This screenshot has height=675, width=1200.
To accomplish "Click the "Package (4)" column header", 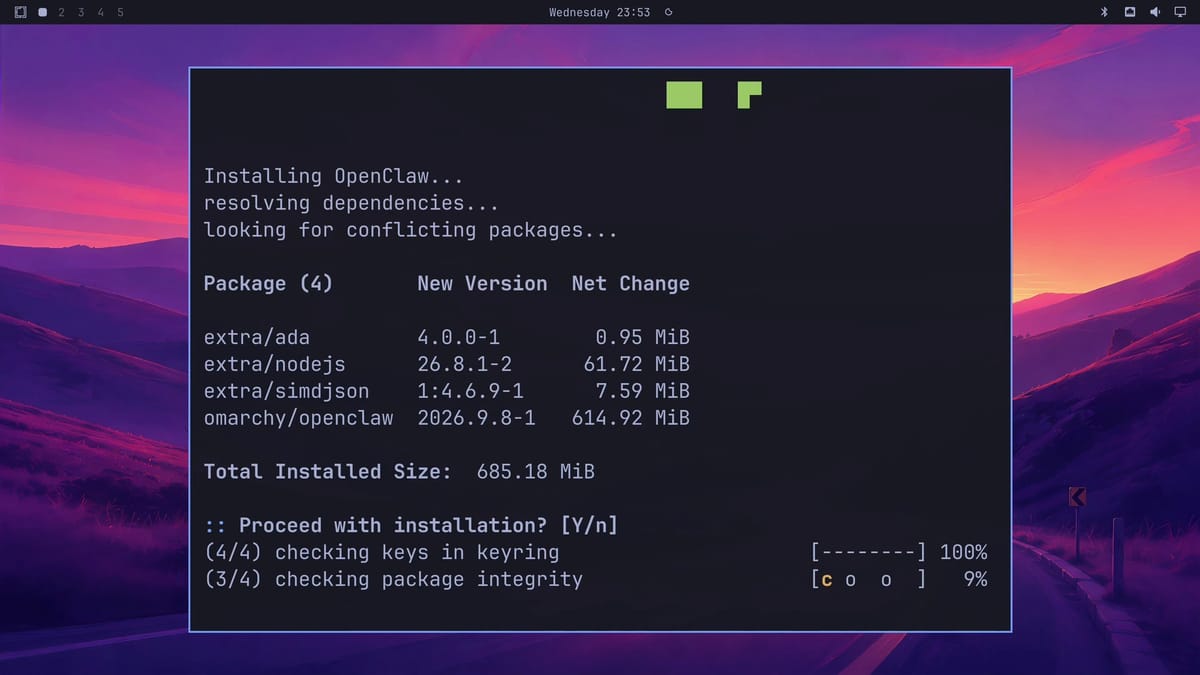I will 268,284.
